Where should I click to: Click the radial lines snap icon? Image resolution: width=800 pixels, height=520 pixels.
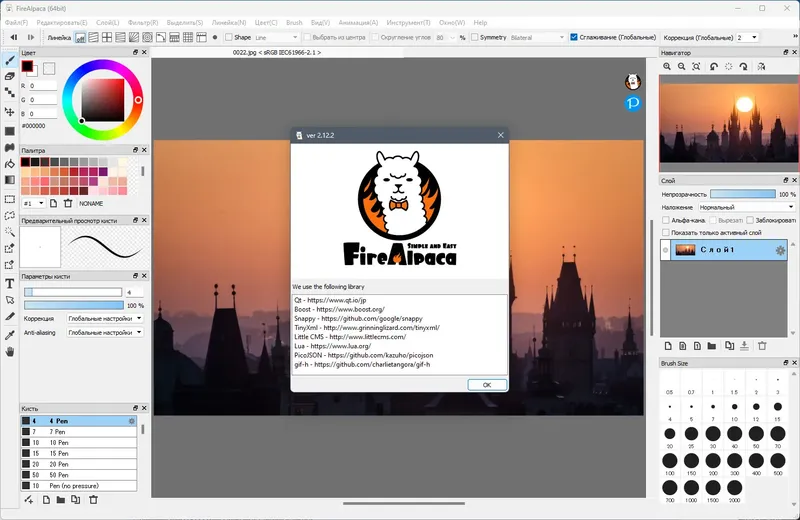[134, 37]
